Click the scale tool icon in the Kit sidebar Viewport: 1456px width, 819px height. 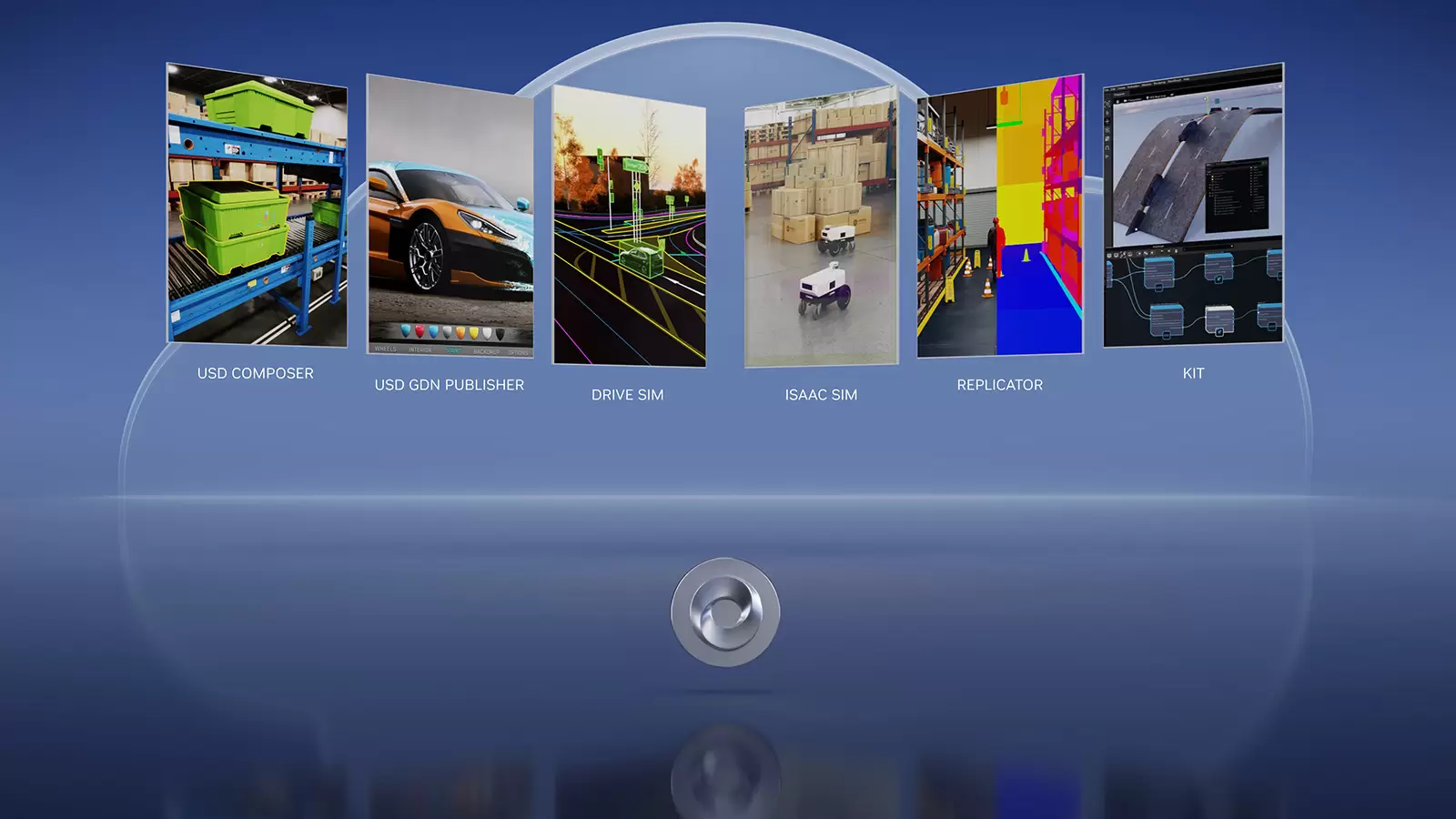coord(1107,138)
